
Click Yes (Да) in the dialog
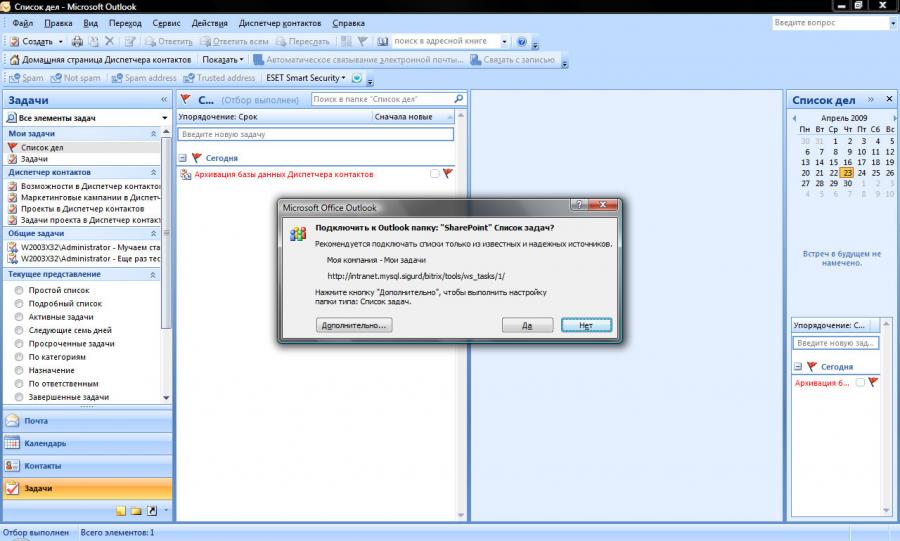point(527,325)
